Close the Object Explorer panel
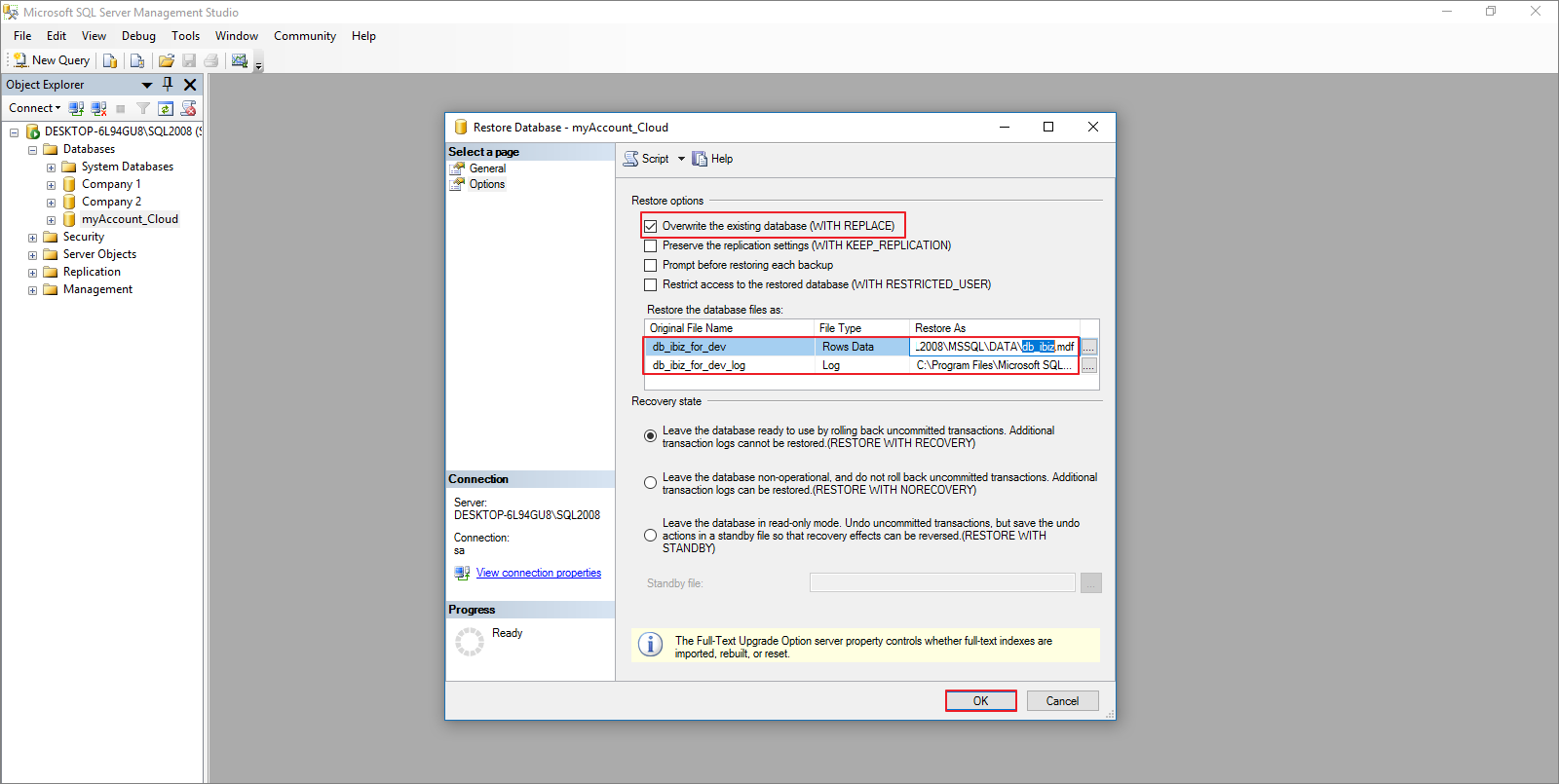 [190, 85]
